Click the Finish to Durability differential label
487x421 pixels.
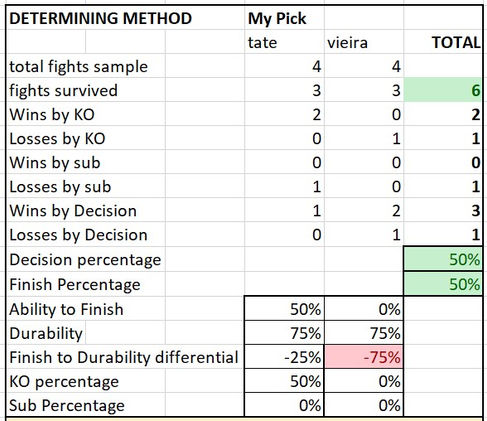pos(125,357)
